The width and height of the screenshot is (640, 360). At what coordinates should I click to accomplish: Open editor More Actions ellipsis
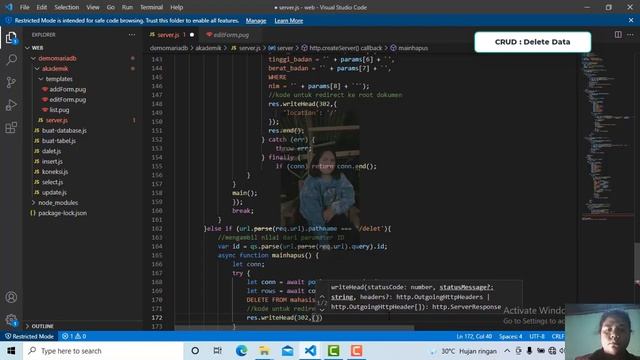630,35
